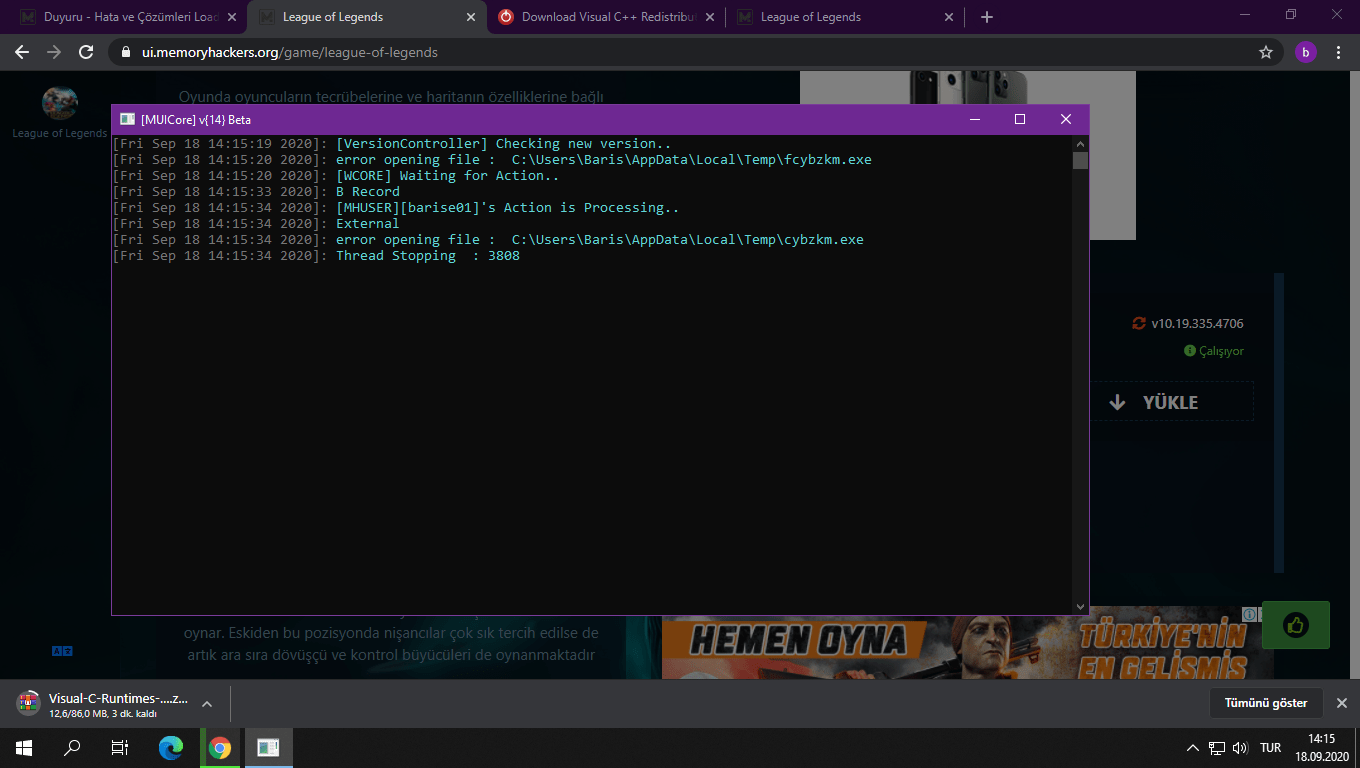The image size is (1360, 768).
Task: Reload the memoryhackers page
Action: [86, 52]
